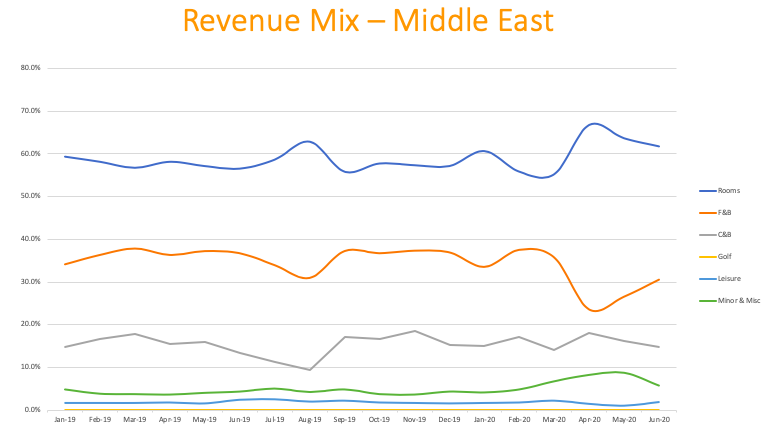Click the Jan-20 x-axis label
The image size is (773, 440).
click(x=485, y=420)
